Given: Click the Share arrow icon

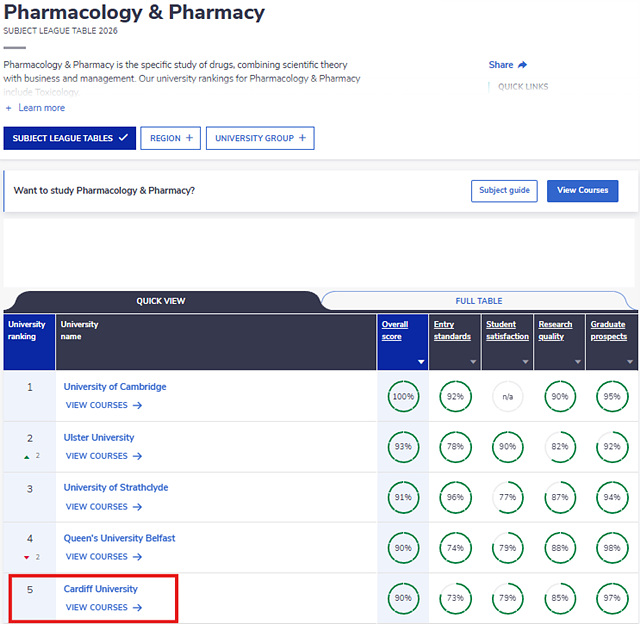Looking at the screenshot, I should coord(522,65).
